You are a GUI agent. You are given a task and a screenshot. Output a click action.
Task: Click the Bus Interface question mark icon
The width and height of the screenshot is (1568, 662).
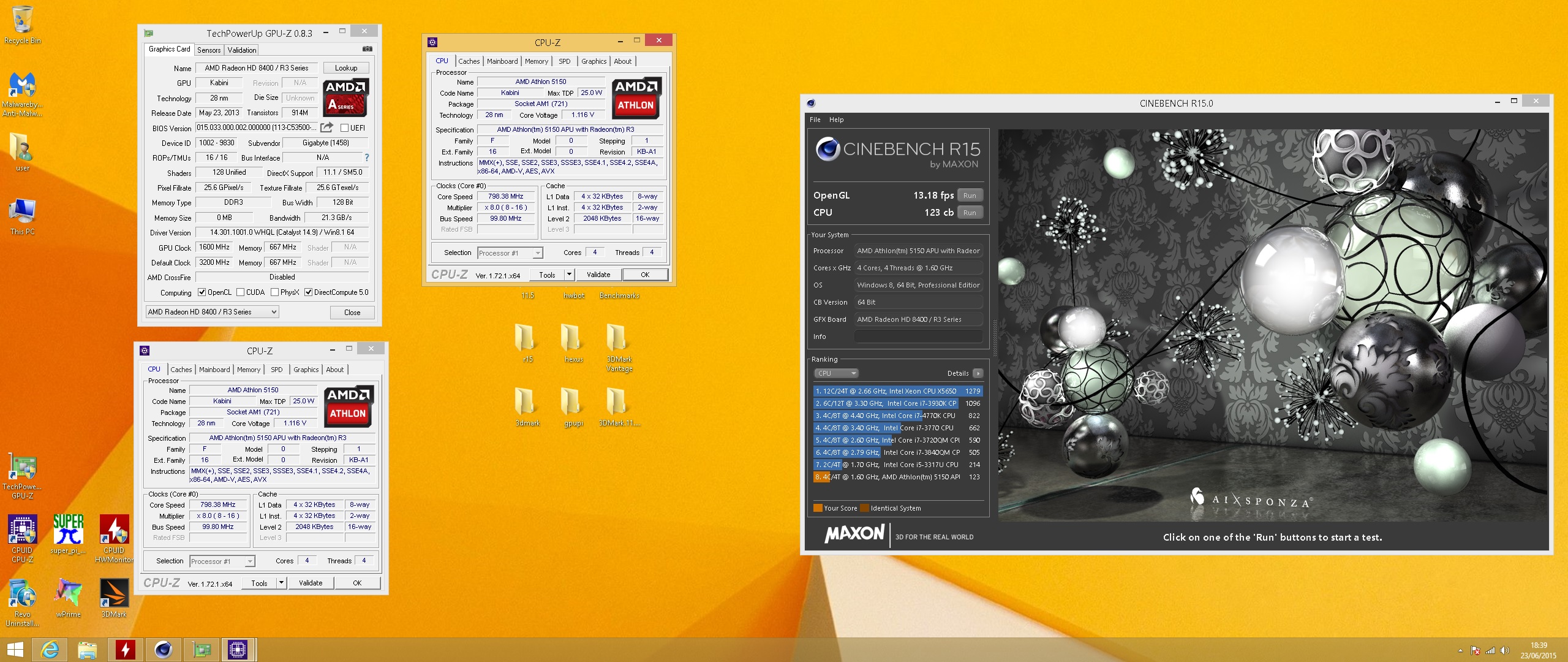(x=367, y=158)
